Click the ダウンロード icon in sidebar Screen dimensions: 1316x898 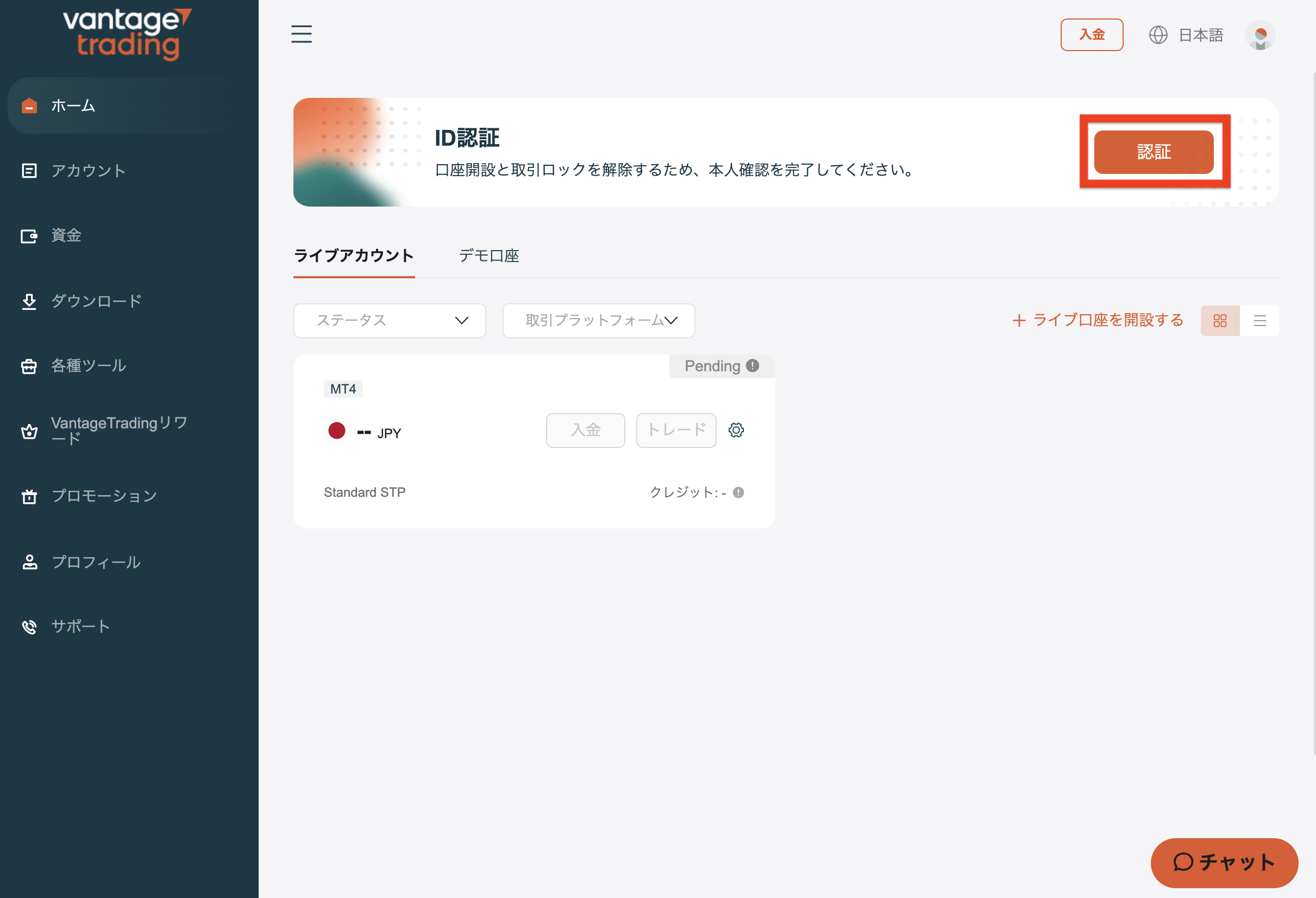29,301
